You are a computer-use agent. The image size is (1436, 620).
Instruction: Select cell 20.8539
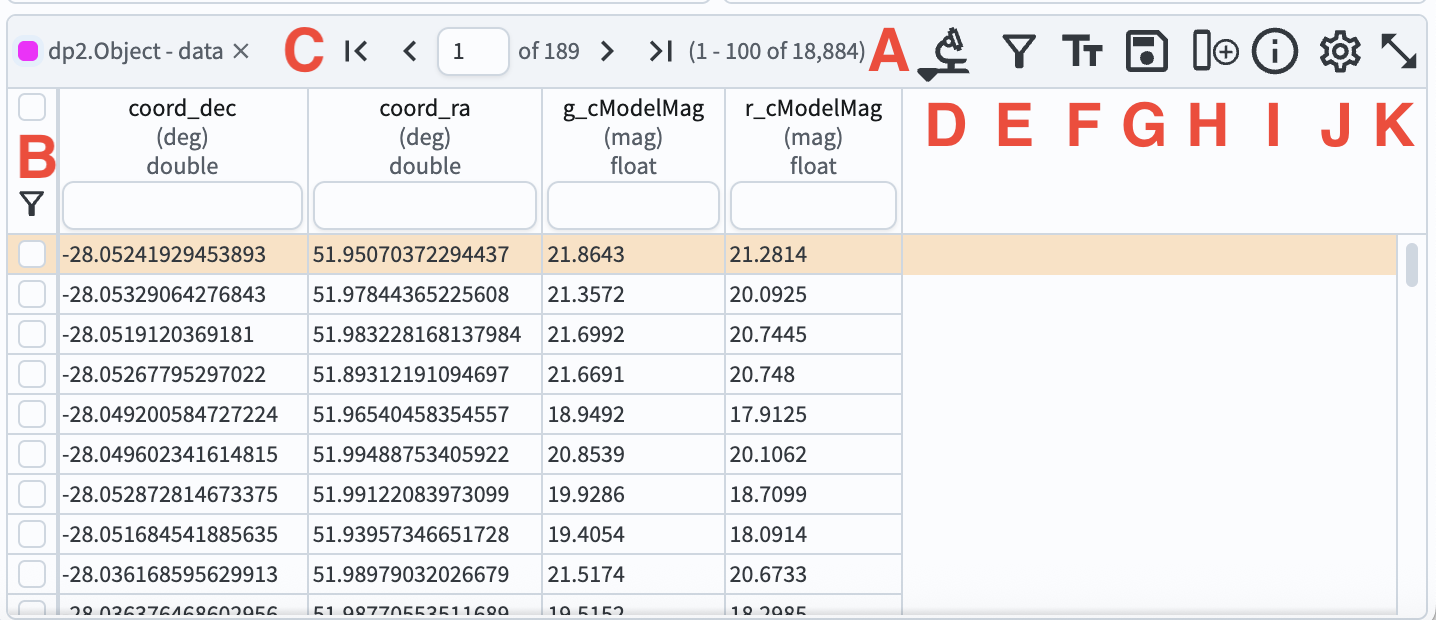[x=633, y=455]
